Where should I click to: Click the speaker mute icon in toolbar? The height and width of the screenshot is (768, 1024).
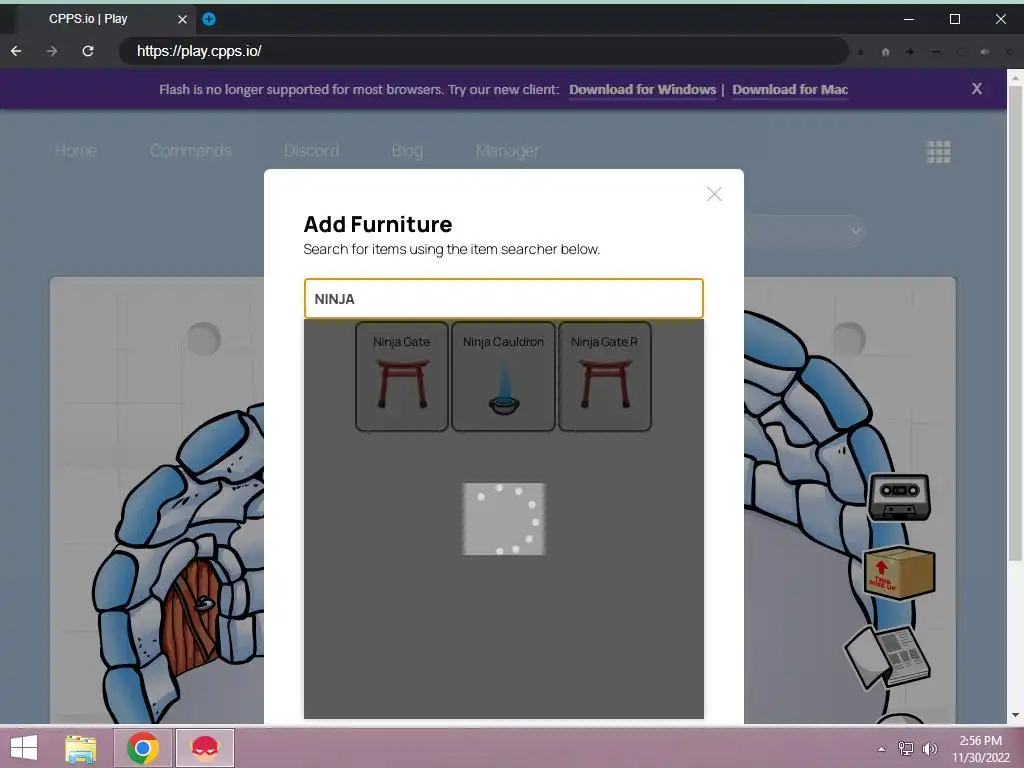985,52
